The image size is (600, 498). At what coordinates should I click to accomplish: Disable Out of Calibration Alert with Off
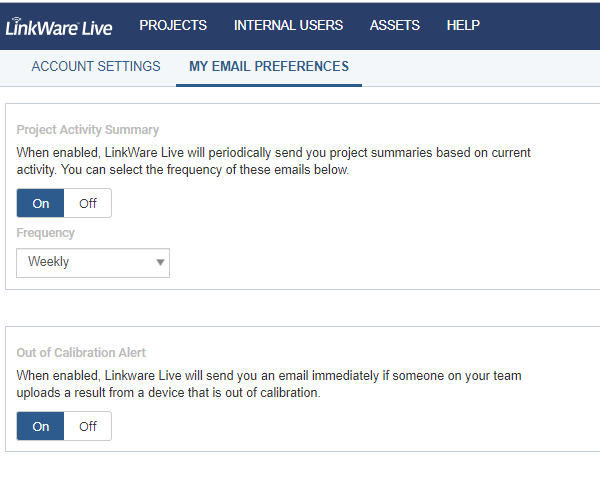pyautogui.click(x=88, y=426)
